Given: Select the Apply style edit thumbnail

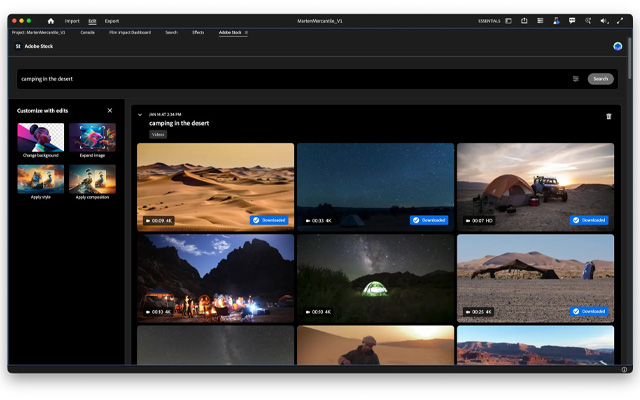Looking at the screenshot, I should click(x=40, y=179).
